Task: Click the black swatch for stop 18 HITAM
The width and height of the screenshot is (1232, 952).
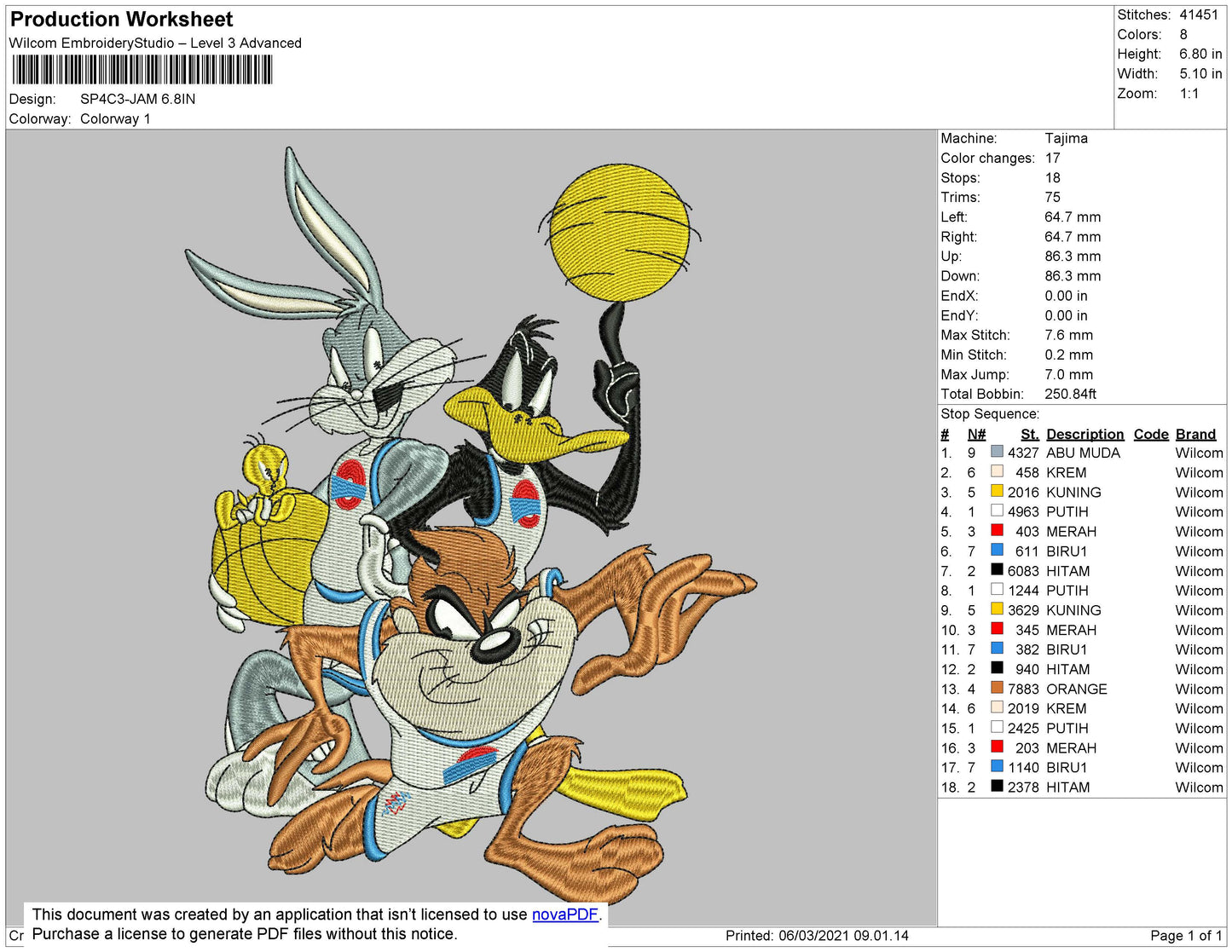Action: pyautogui.click(x=997, y=786)
